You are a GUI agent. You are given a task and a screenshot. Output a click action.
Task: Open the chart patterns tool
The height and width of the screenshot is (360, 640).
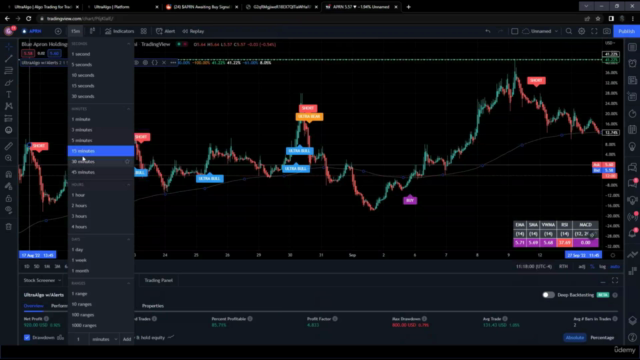[x=9, y=106]
